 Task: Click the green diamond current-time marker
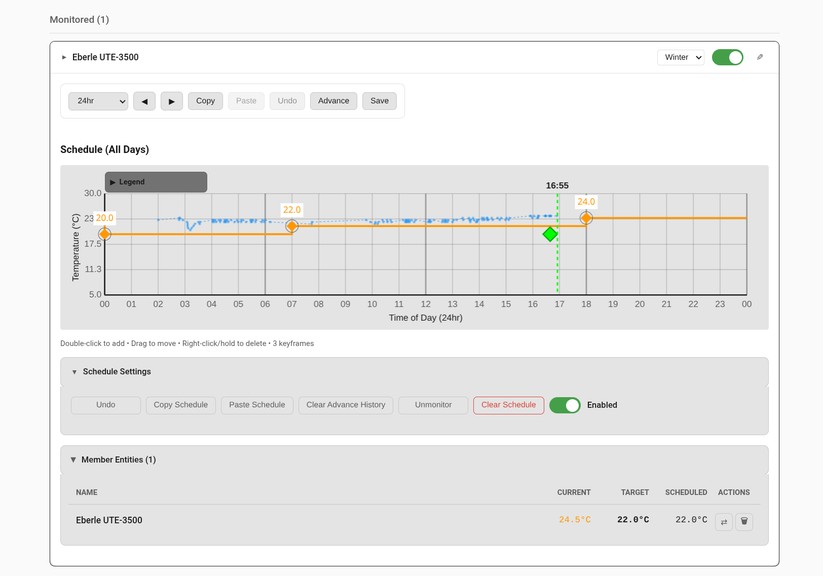click(550, 234)
